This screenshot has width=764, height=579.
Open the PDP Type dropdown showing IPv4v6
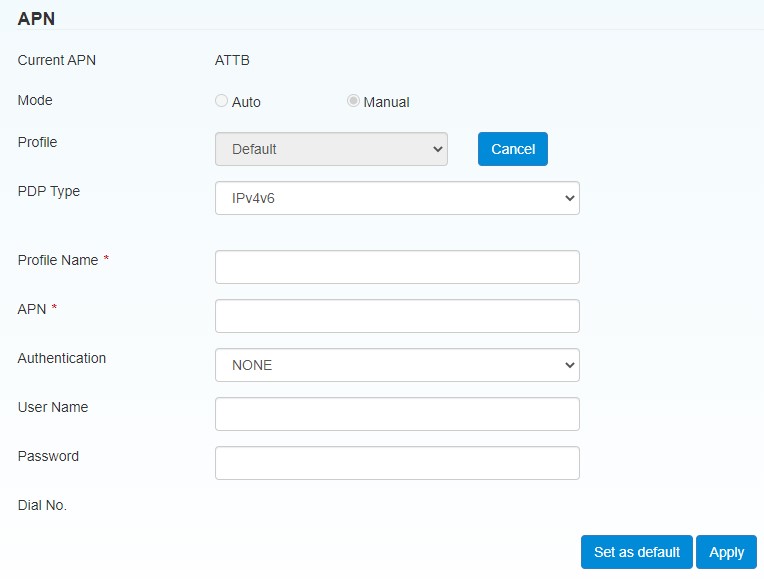click(397, 198)
